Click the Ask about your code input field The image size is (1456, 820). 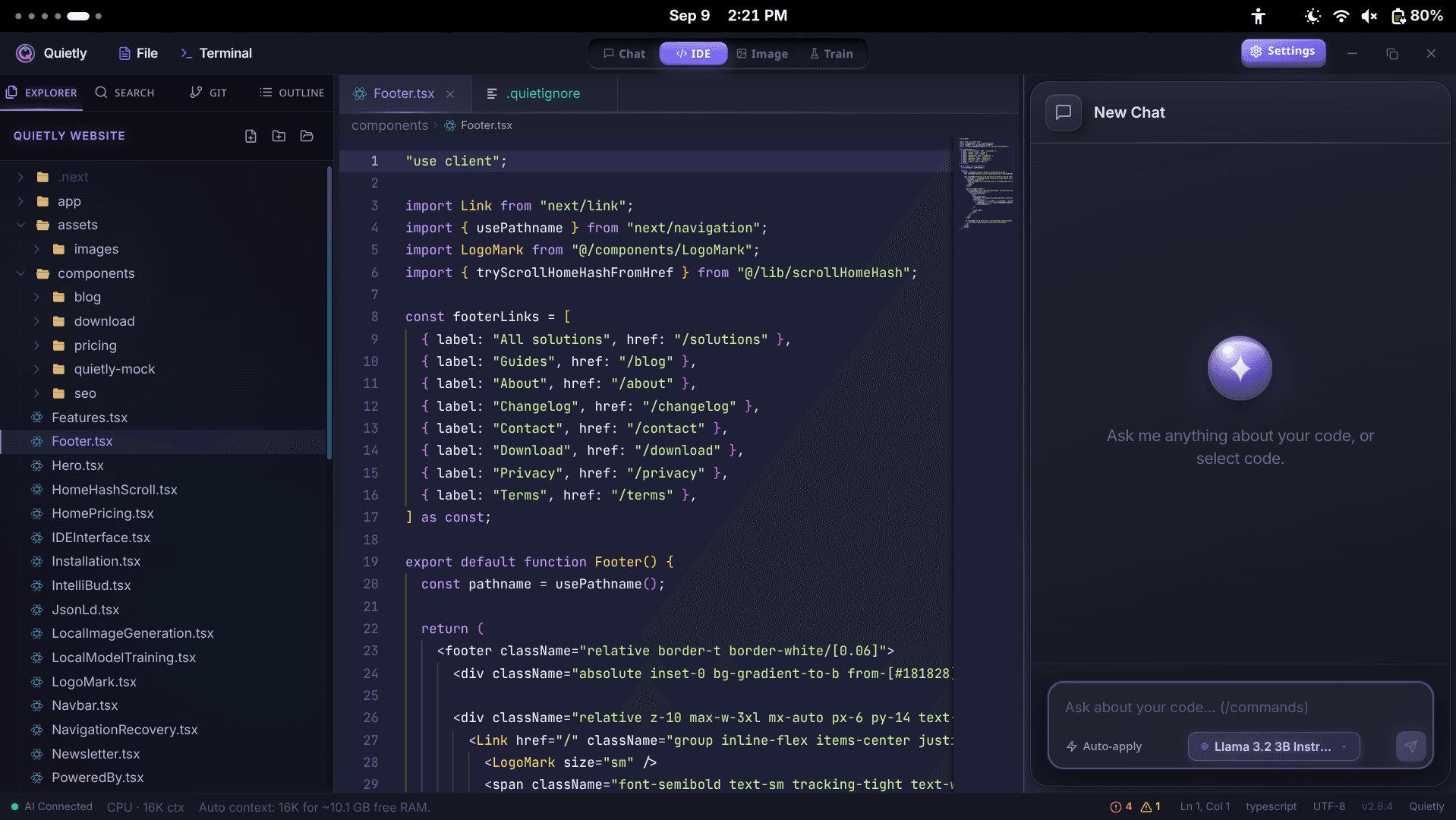click(1240, 708)
